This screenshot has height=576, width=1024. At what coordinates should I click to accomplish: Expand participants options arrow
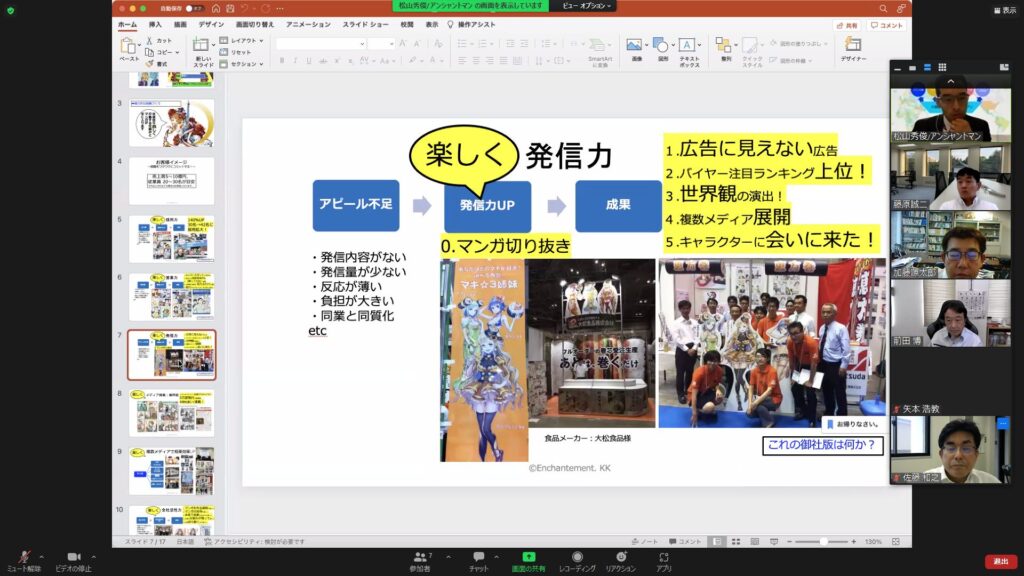[448, 557]
